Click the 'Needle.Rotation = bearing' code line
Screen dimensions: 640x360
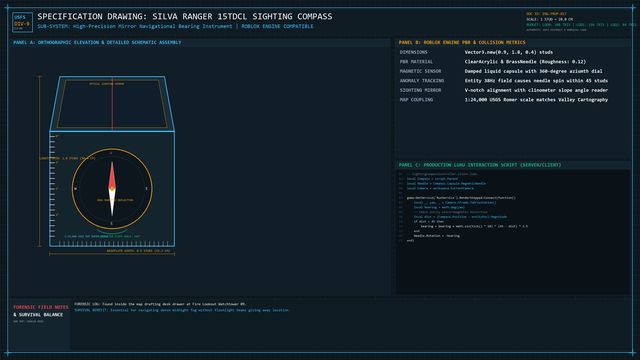point(436,236)
